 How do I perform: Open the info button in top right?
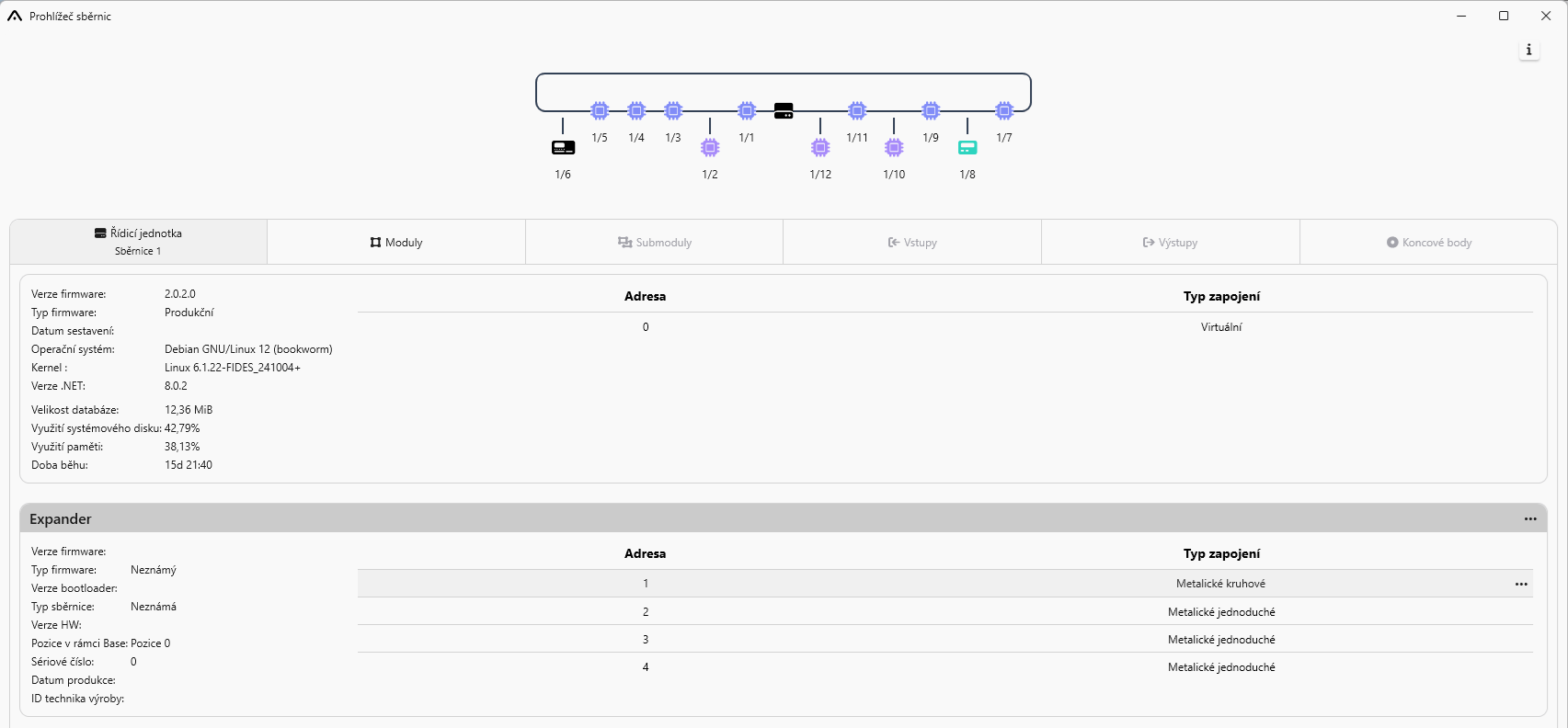[1528, 50]
